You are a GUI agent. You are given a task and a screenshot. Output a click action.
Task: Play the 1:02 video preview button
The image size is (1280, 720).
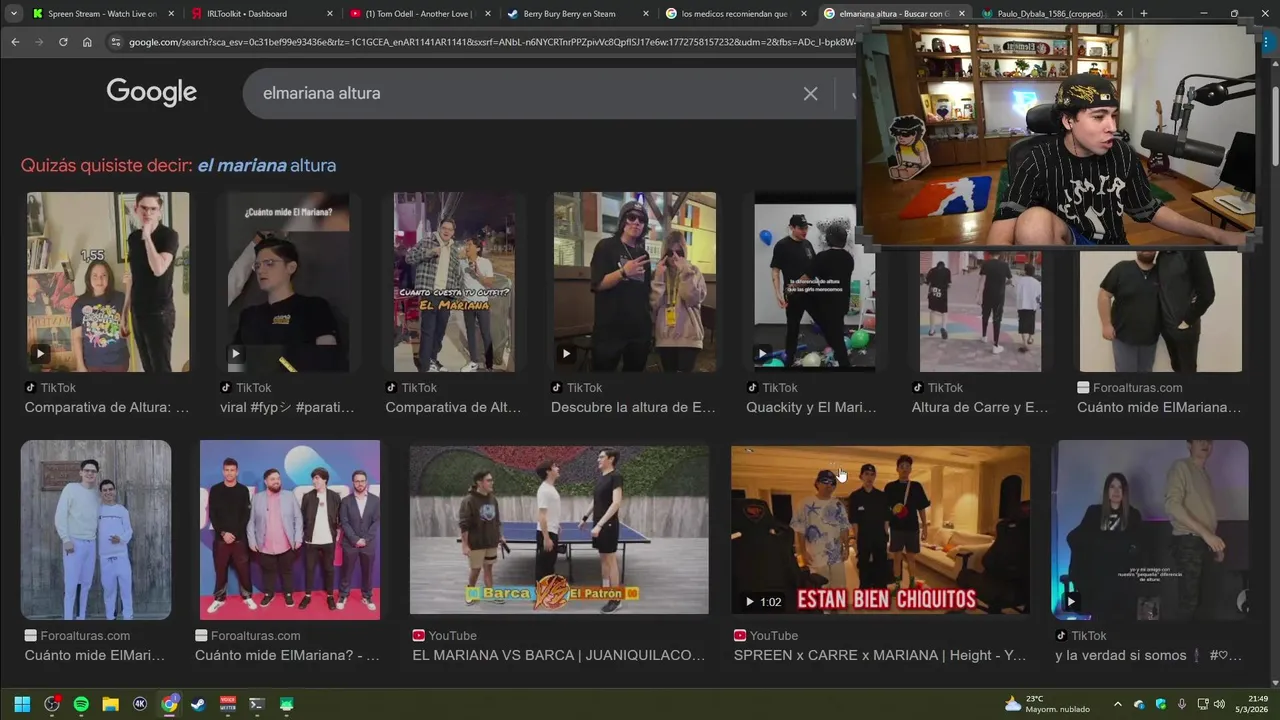coord(749,602)
